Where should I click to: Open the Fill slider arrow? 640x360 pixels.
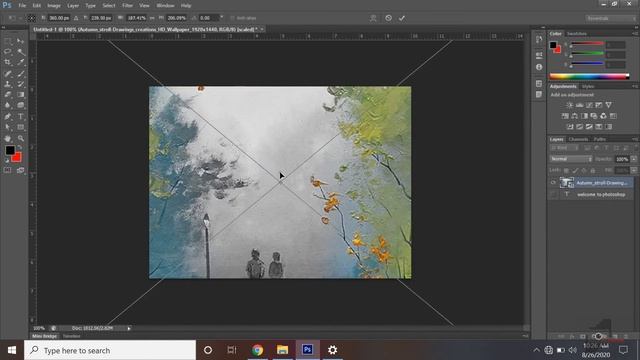point(634,170)
